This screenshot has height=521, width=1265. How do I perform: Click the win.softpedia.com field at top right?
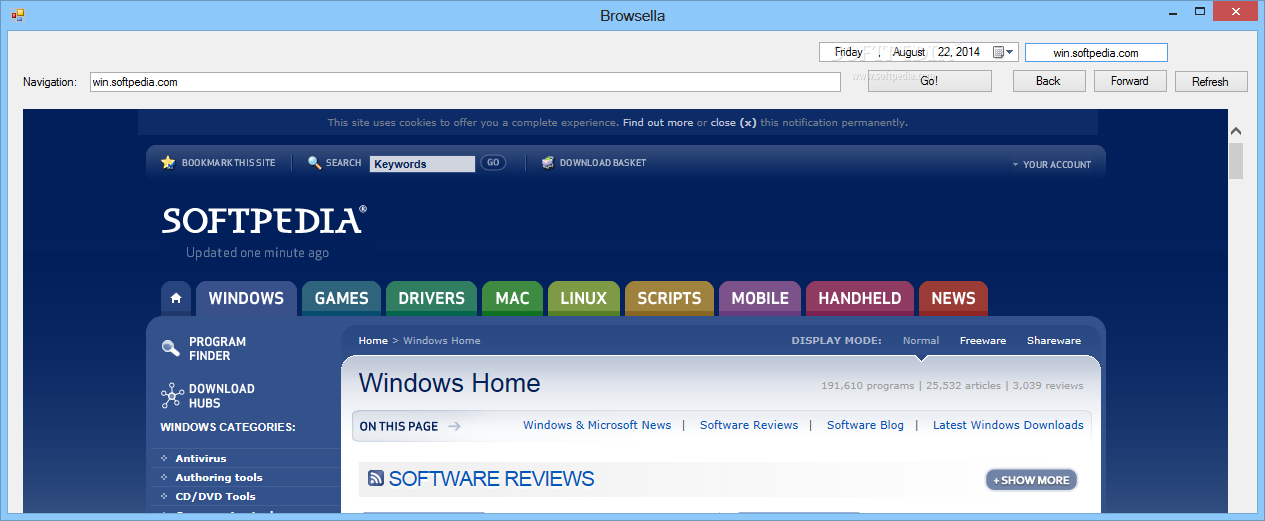click(x=1096, y=53)
